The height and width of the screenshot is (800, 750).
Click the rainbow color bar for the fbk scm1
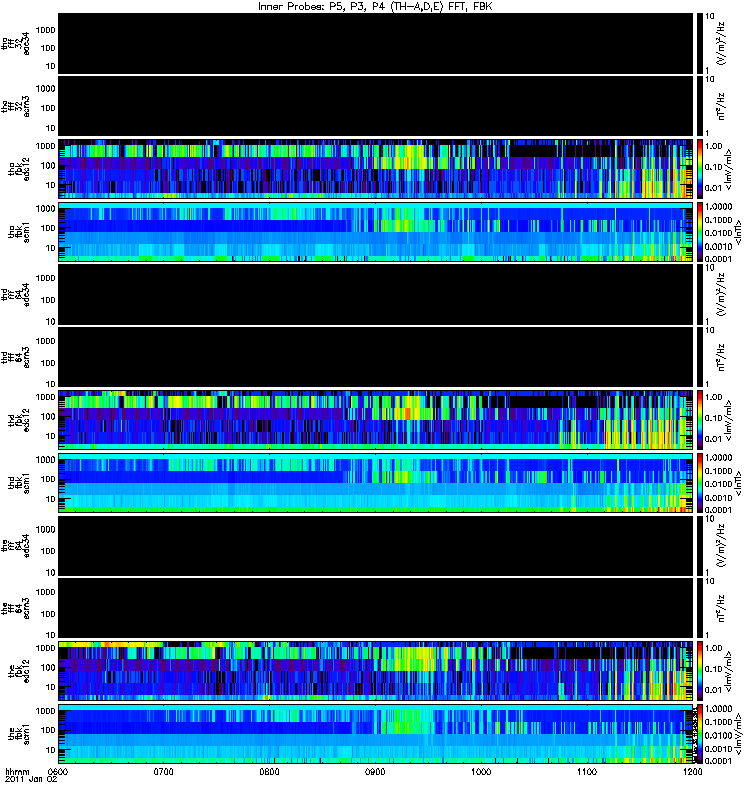699,734
